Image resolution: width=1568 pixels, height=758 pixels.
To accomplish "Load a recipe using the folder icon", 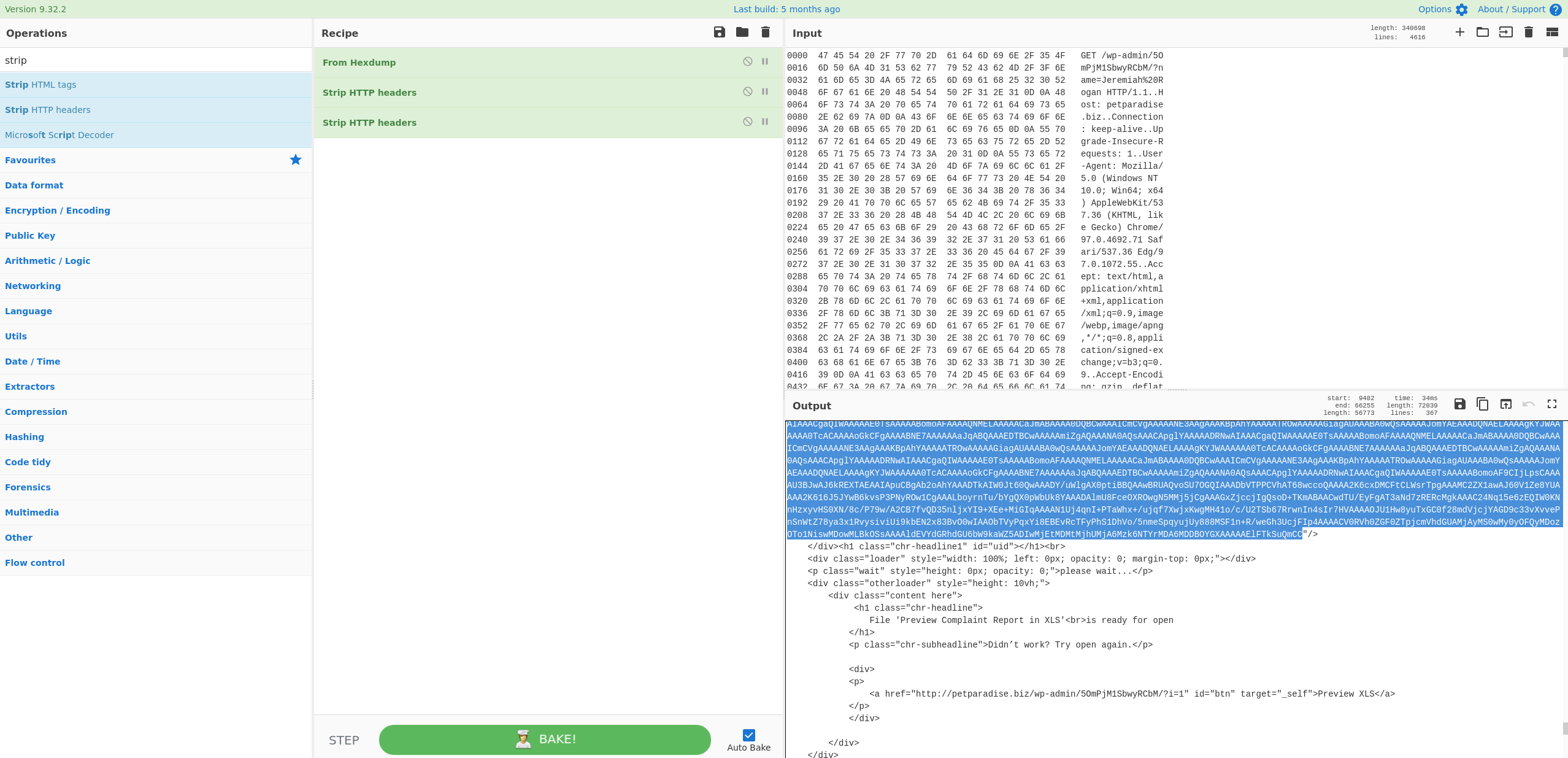I will tap(742, 32).
